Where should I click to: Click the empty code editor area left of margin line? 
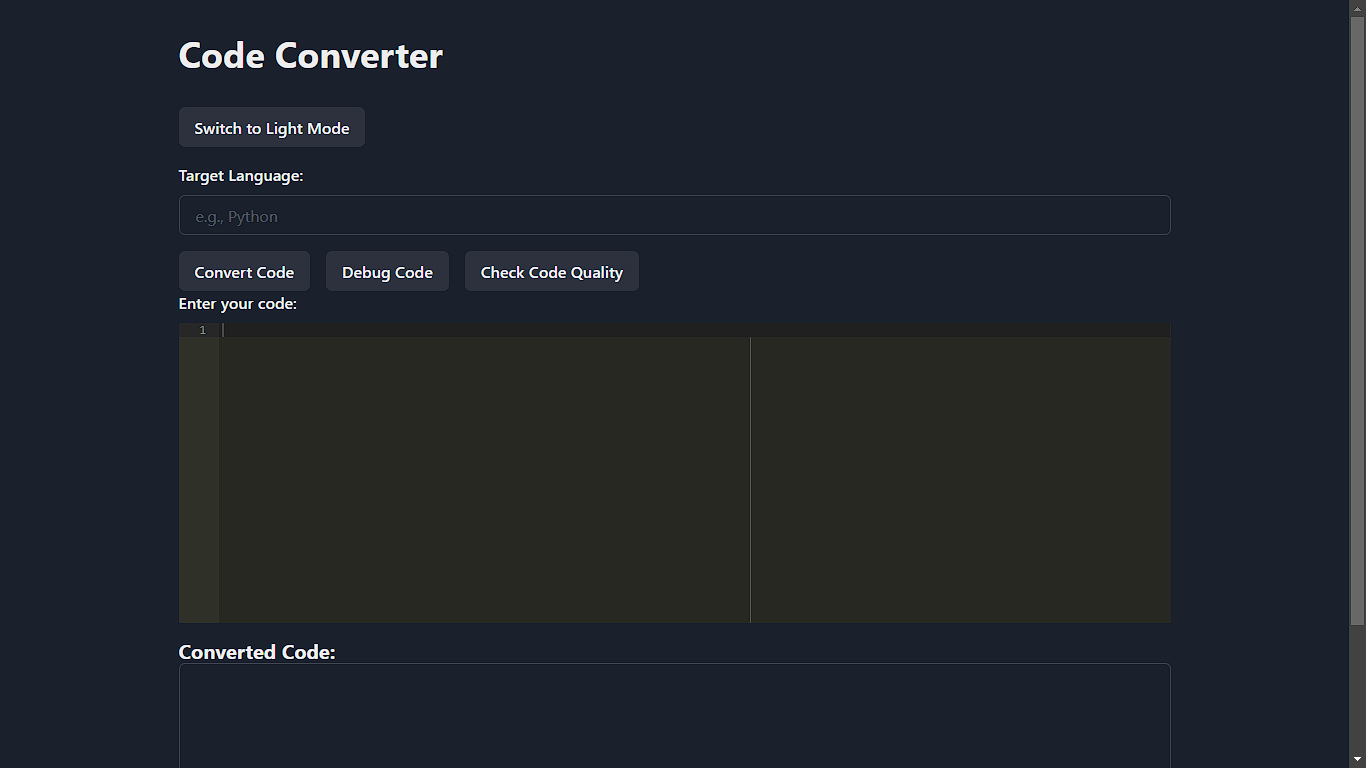485,480
